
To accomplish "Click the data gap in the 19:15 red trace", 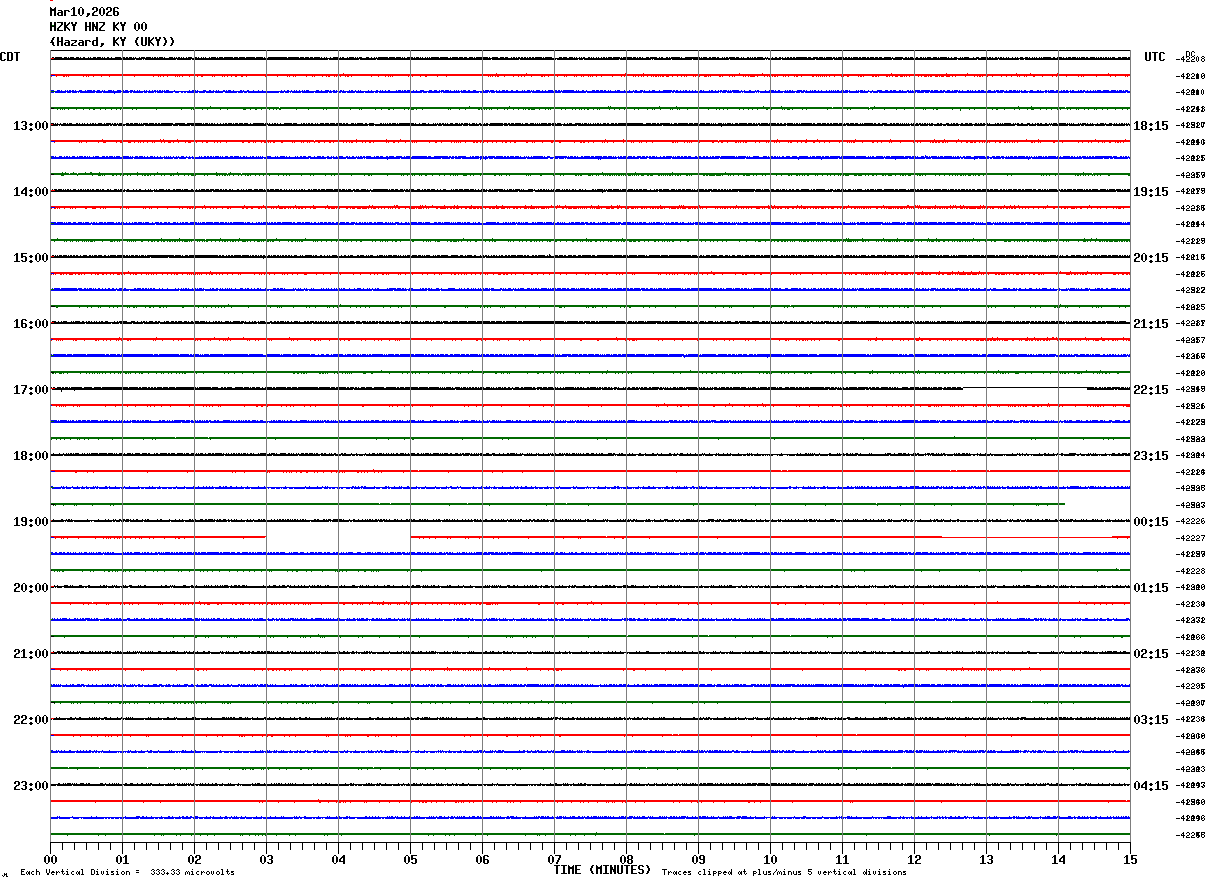I will tap(338, 538).
